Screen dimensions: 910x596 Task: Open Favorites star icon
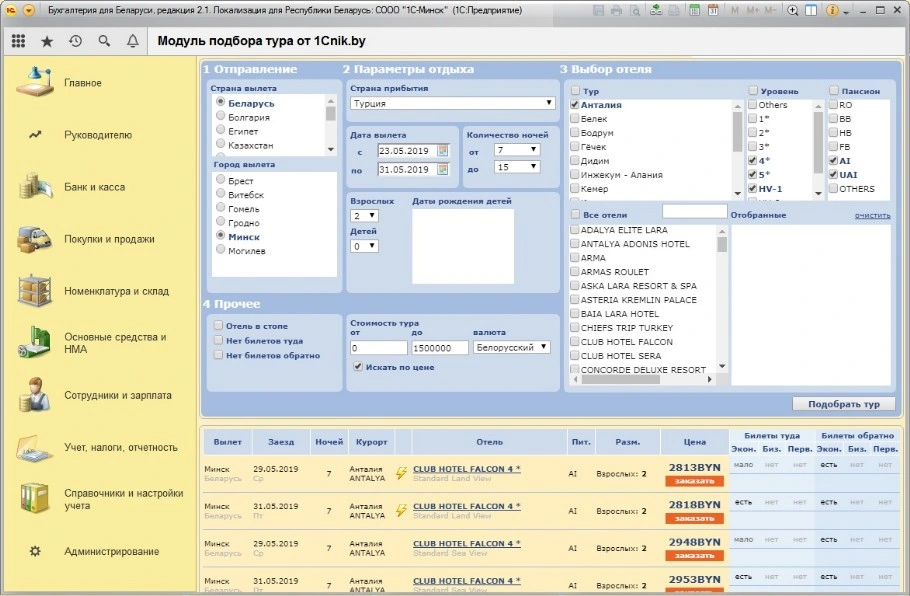(47, 42)
